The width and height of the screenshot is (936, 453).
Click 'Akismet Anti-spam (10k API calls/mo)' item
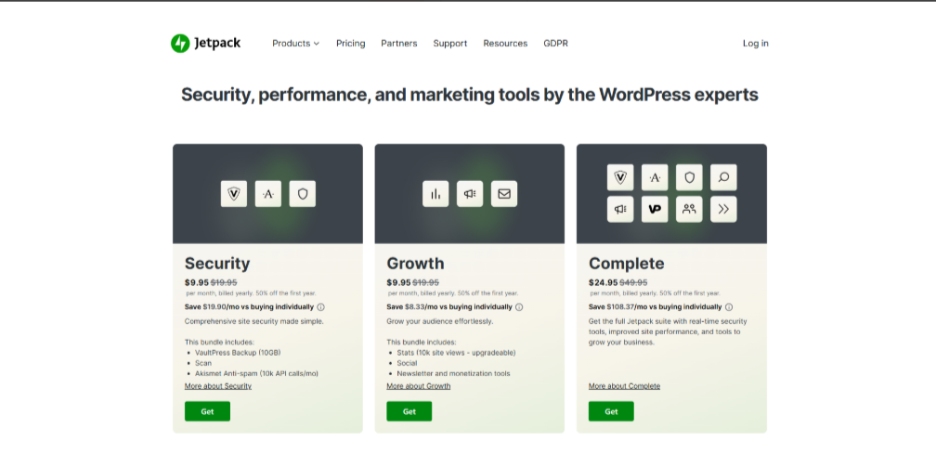(257, 374)
